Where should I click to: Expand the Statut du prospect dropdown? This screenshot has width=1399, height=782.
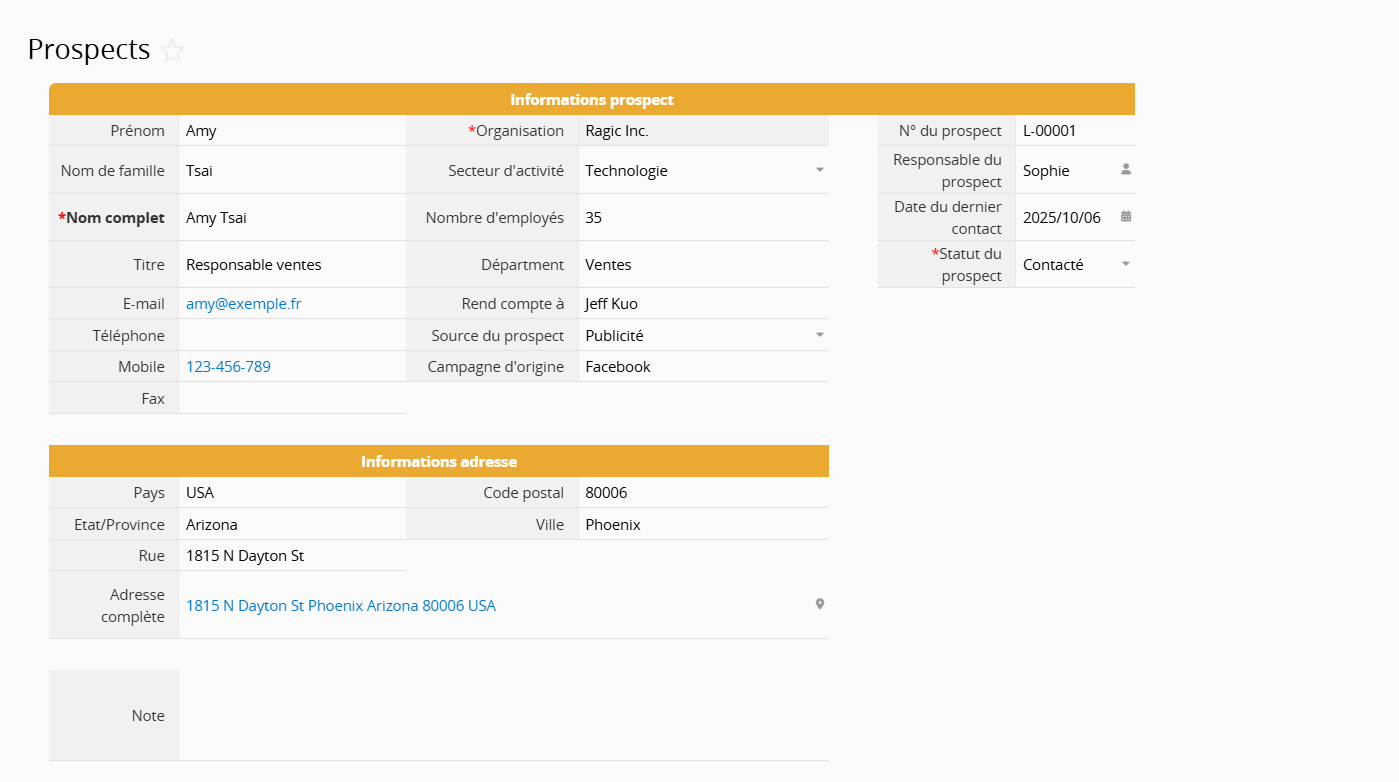[x=1125, y=264]
